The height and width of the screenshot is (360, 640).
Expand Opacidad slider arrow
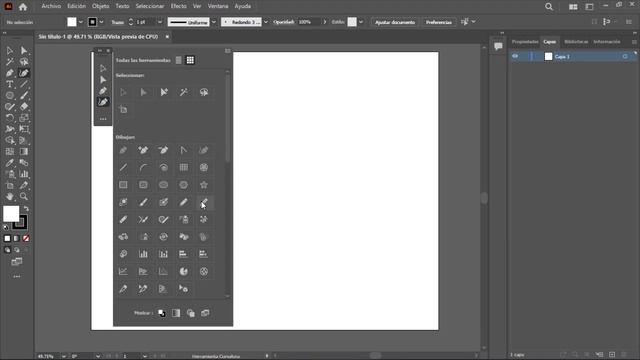pyautogui.click(x=325, y=22)
